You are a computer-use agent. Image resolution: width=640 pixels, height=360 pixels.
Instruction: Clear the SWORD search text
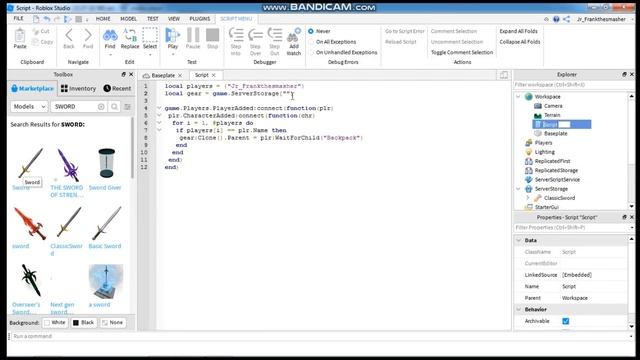pos(101,107)
